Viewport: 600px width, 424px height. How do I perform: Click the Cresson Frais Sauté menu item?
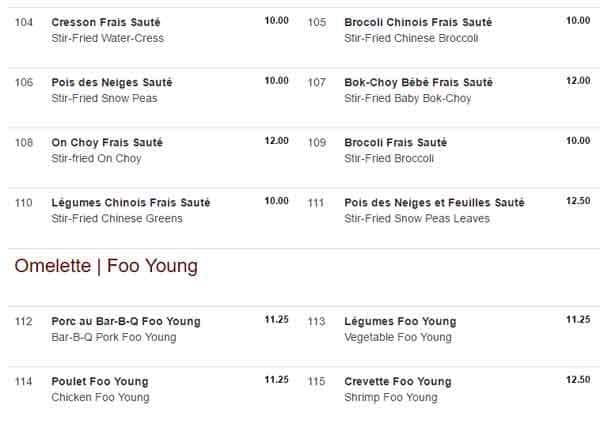[x=105, y=22]
